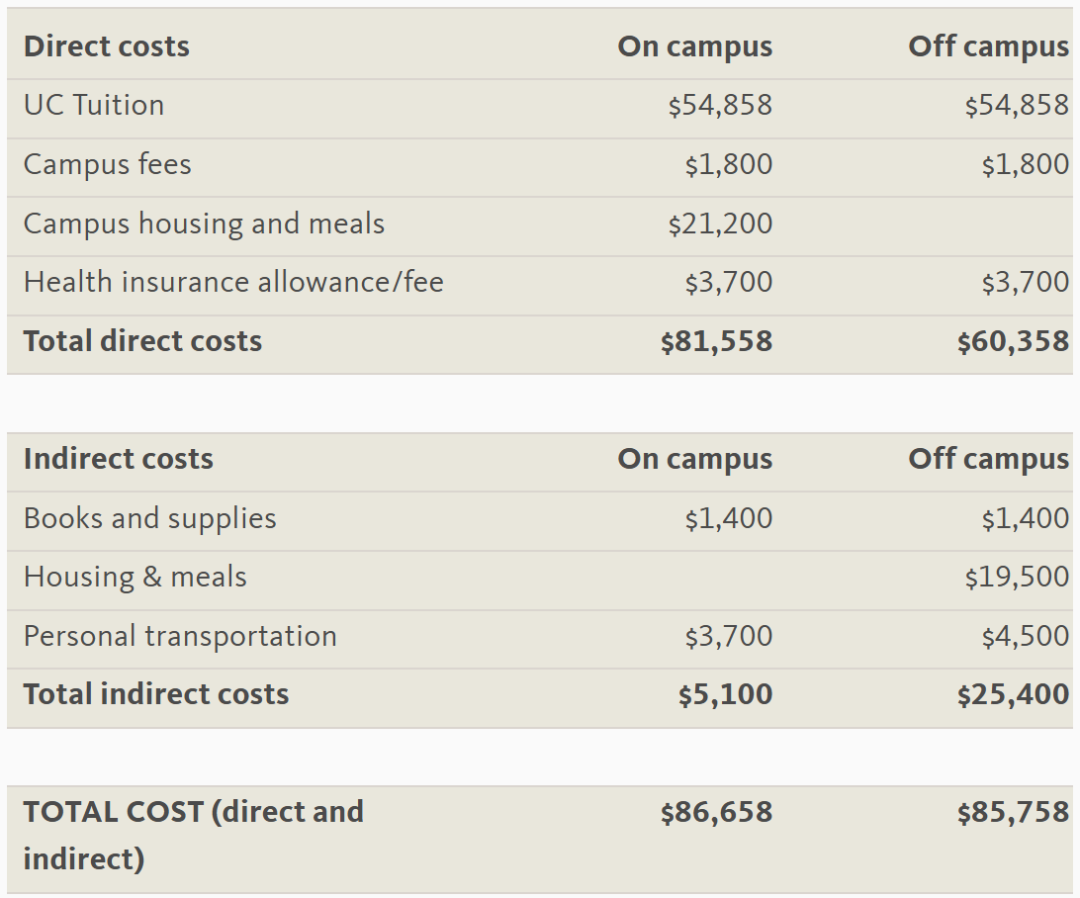Select the $19,500 off-campus housing amount
Screen dimensions: 1080x898
(x=1016, y=577)
